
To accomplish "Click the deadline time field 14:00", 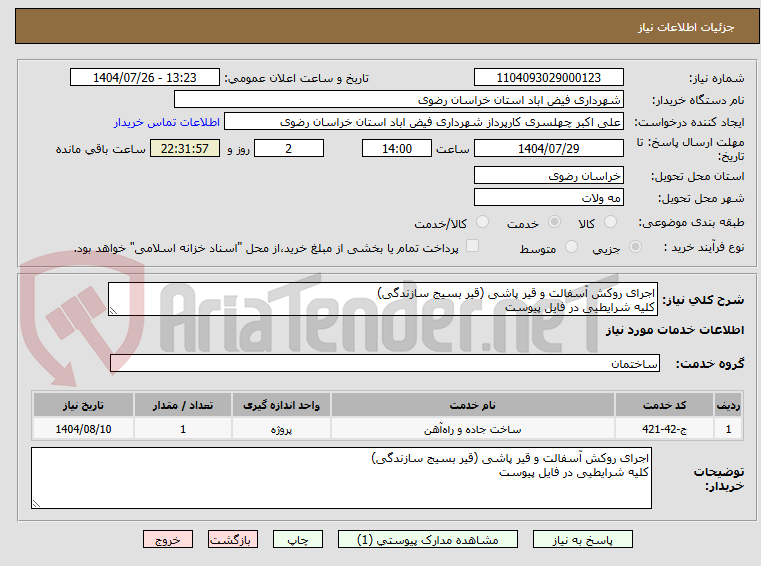I will [397, 148].
